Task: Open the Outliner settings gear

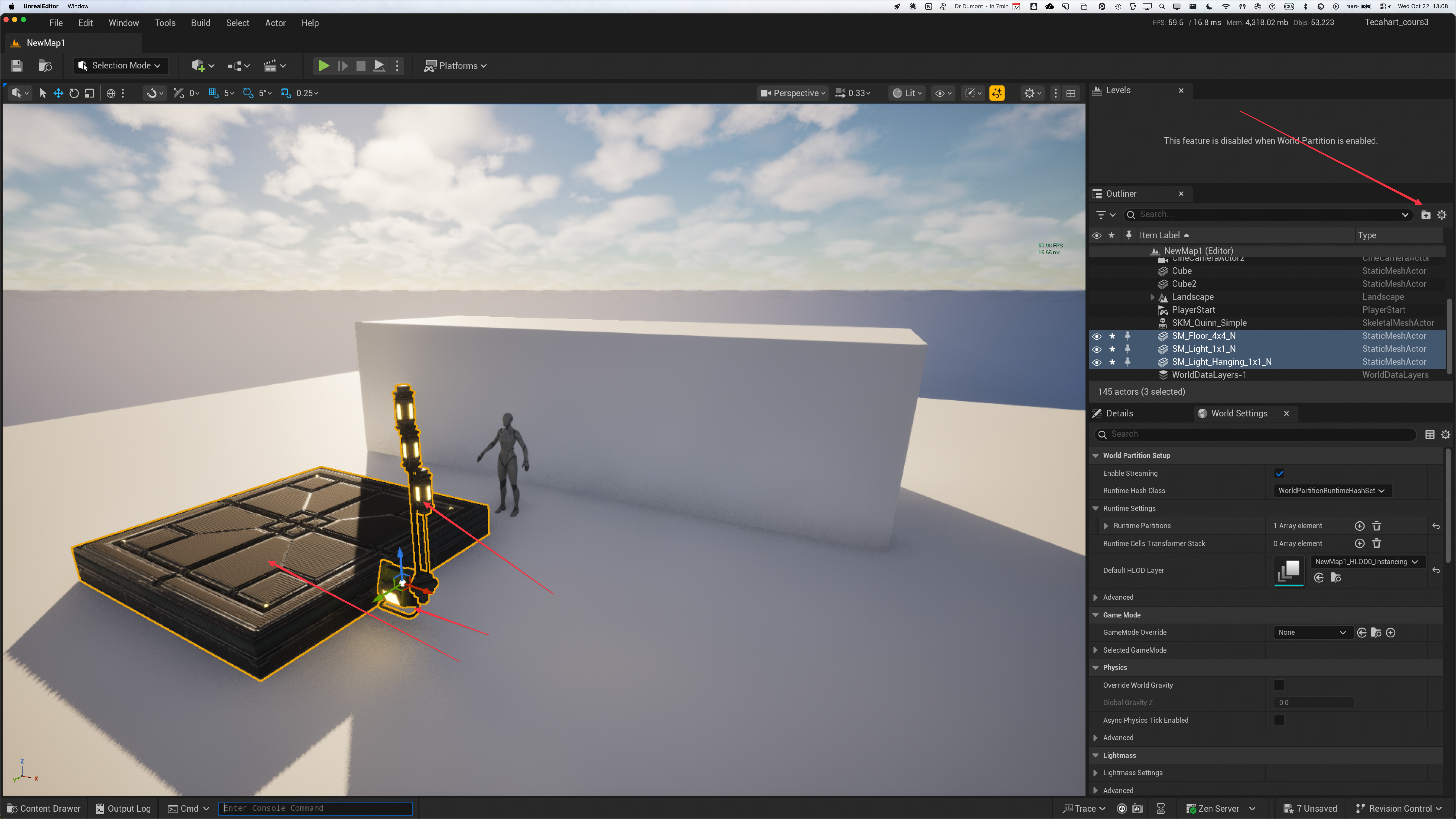Action: point(1442,215)
